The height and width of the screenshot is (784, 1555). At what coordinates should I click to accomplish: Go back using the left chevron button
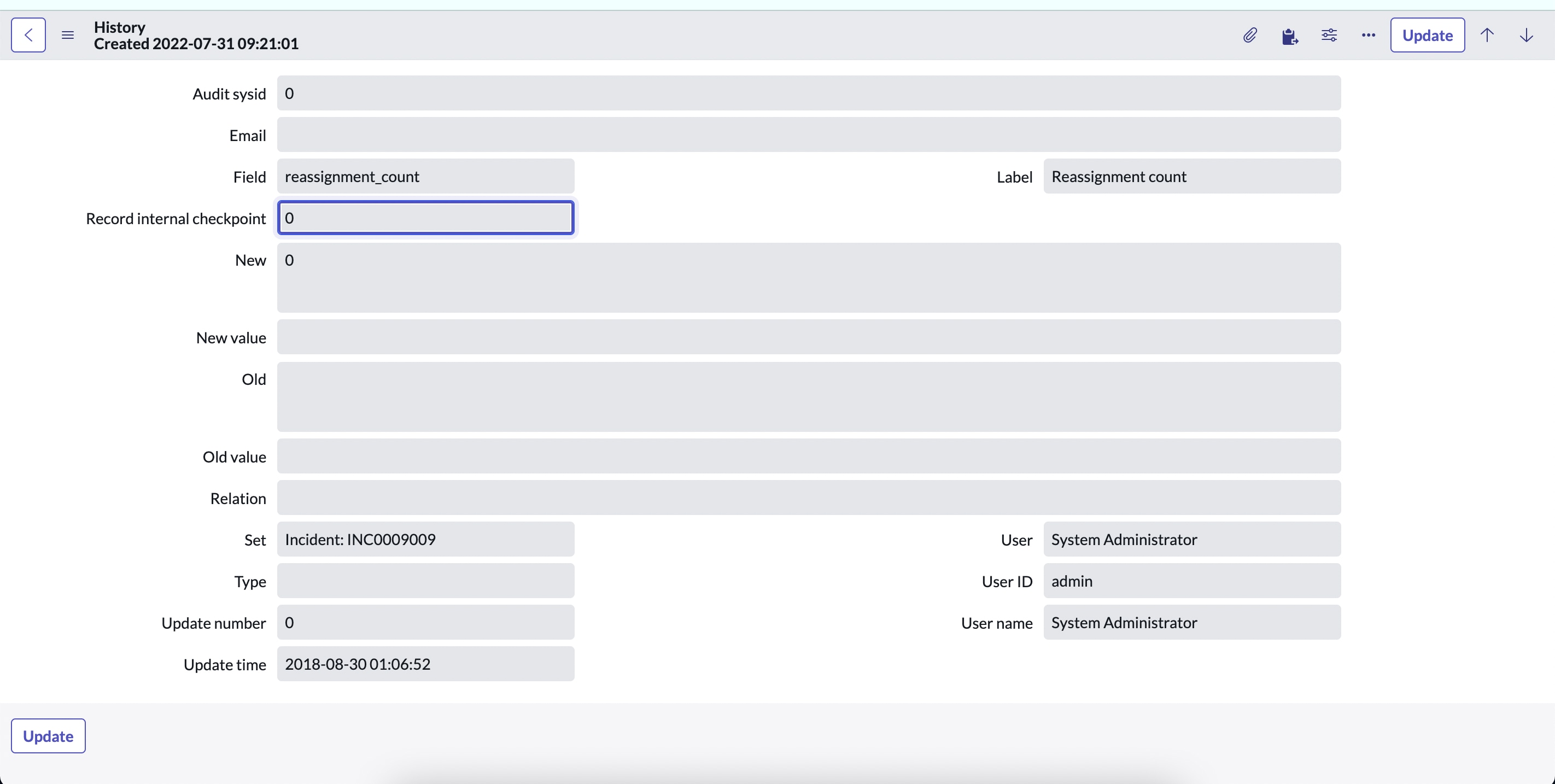(28, 35)
